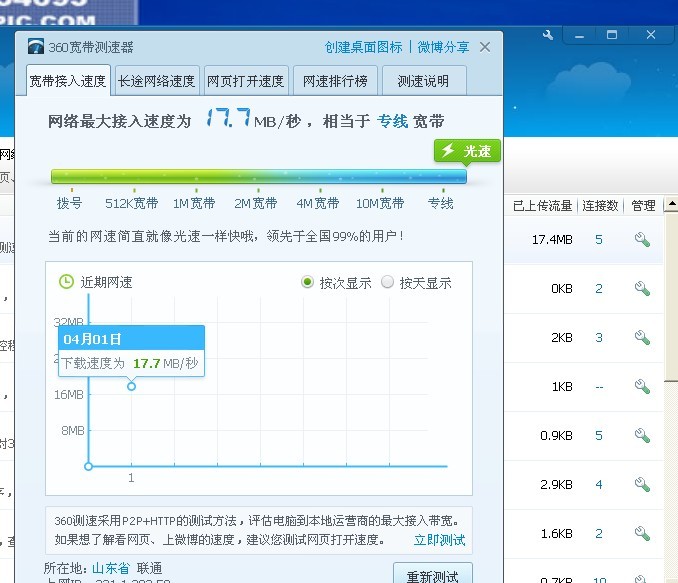Click the scrollbar up arrow in background list
This screenshot has width=678, height=583.
(672, 203)
